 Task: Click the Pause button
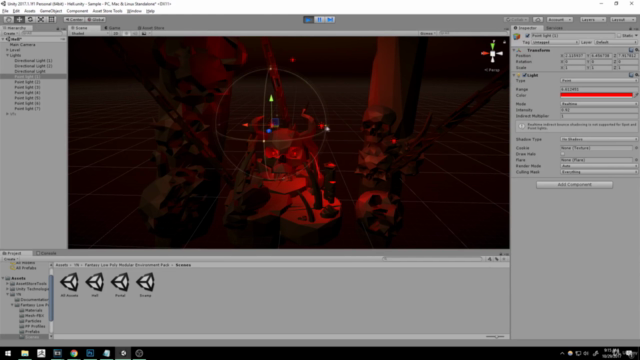click(319, 20)
